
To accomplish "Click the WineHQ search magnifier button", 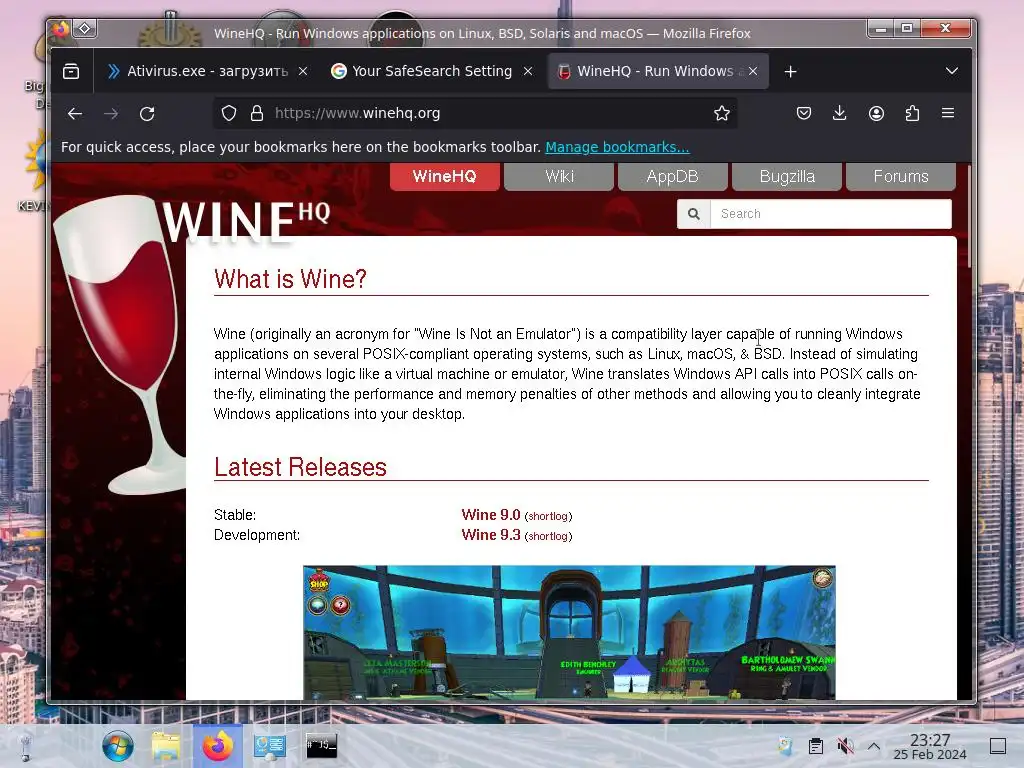I will [694, 214].
